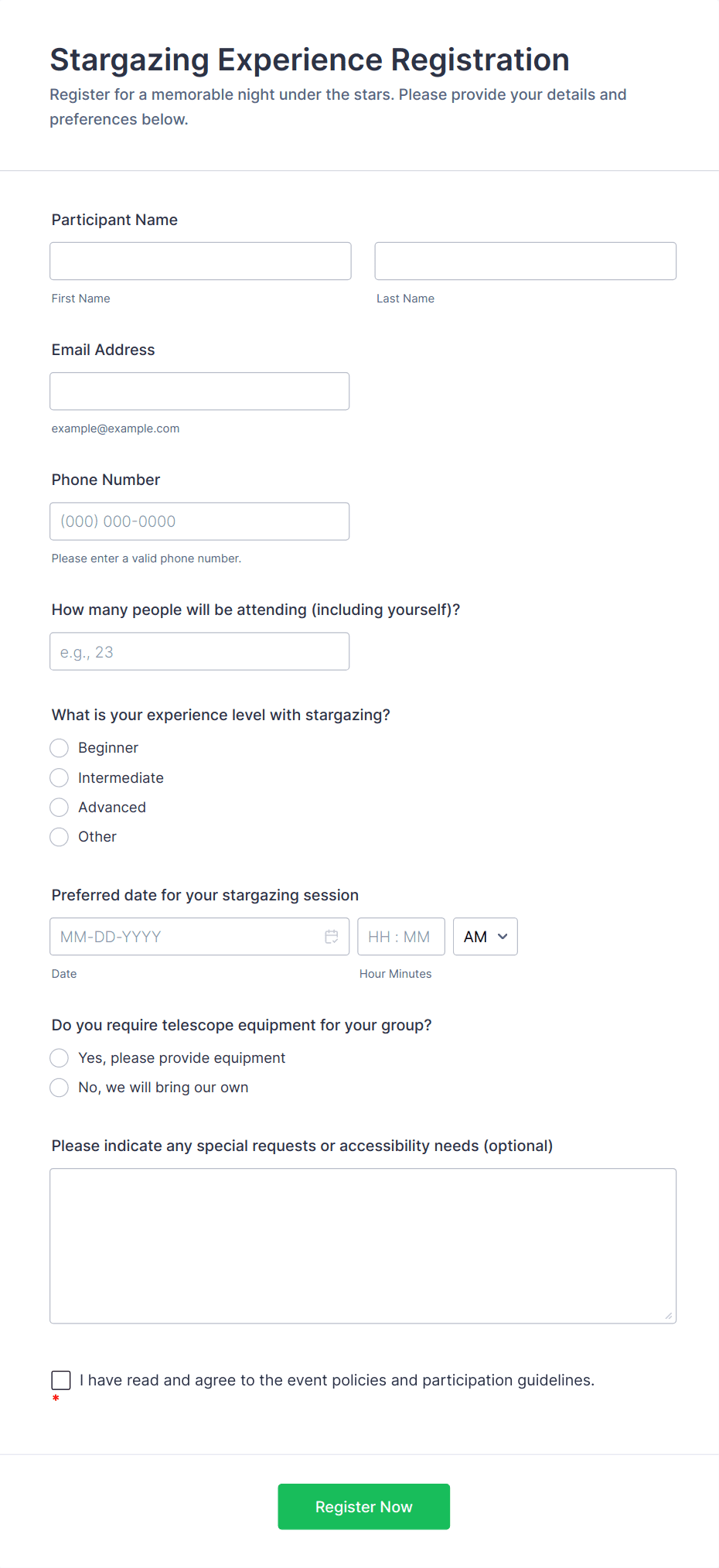Click into the Email Address field
Image resolution: width=719 pixels, height=1568 pixels.
tap(199, 391)
